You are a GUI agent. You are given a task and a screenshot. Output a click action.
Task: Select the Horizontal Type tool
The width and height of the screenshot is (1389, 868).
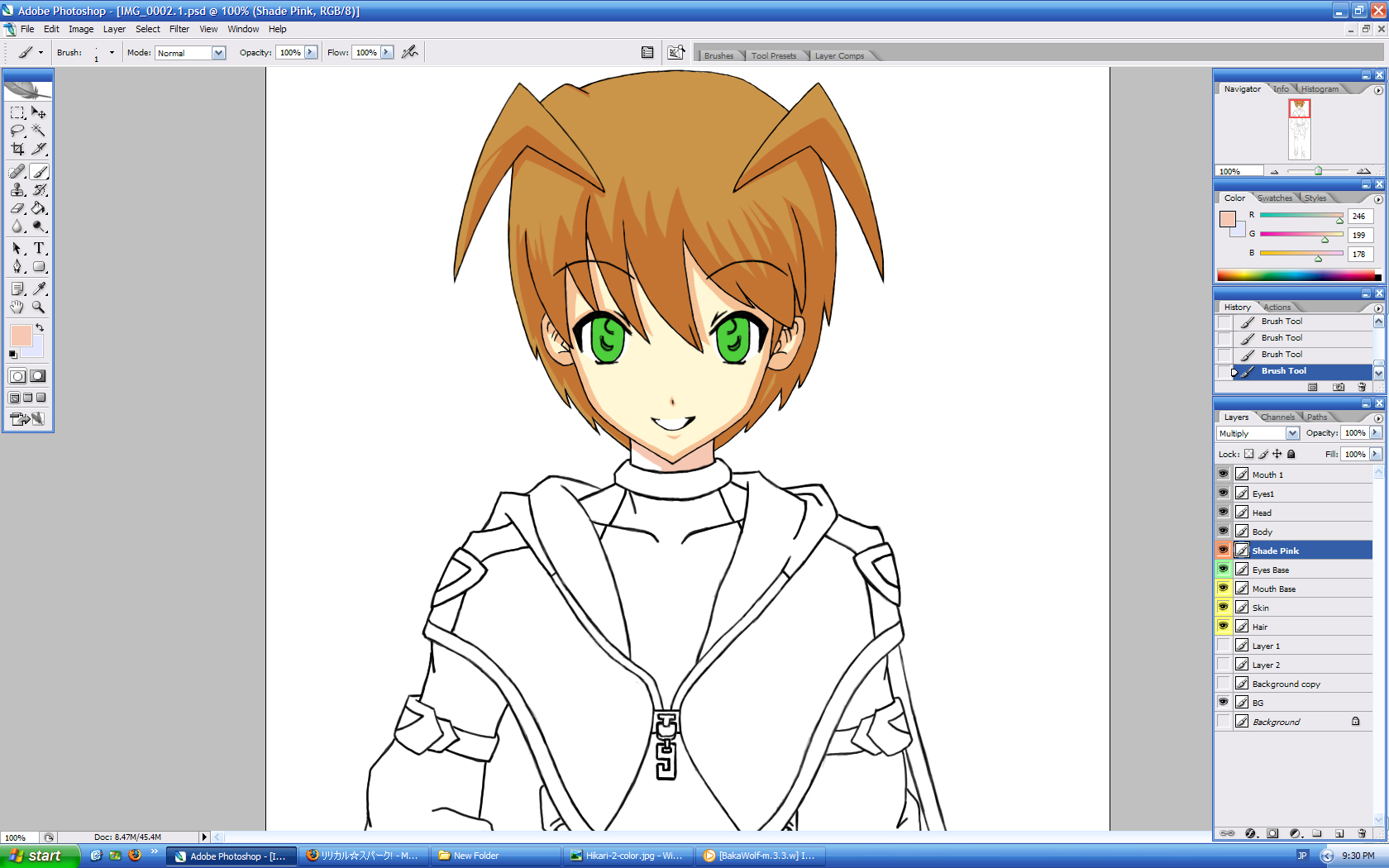[39, 248]
